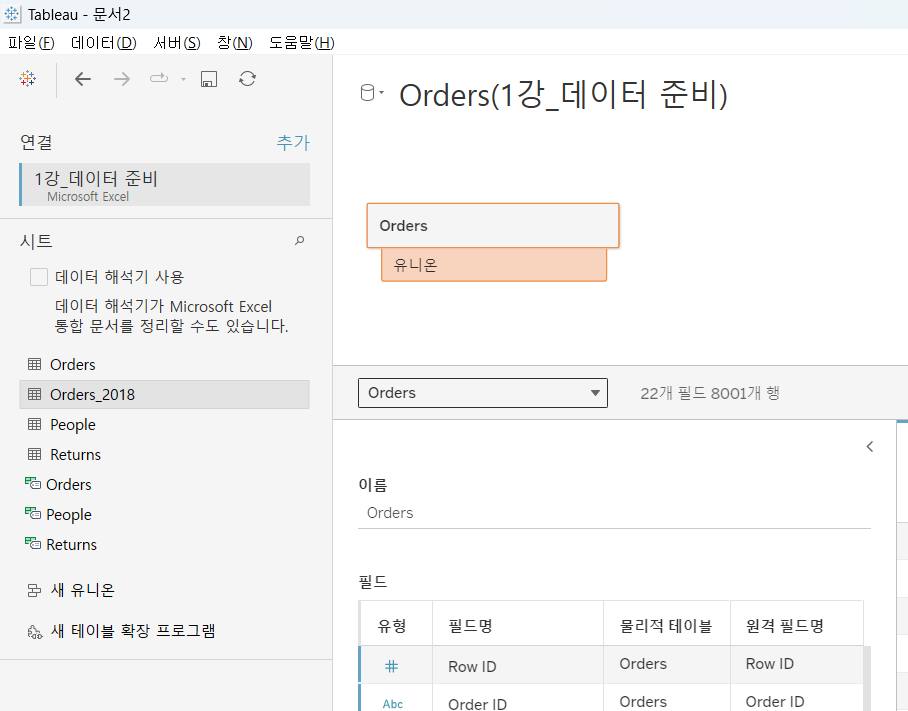Click Abc type icon for Order ID
The image size is (908, 711).
[x=393, y=704]
